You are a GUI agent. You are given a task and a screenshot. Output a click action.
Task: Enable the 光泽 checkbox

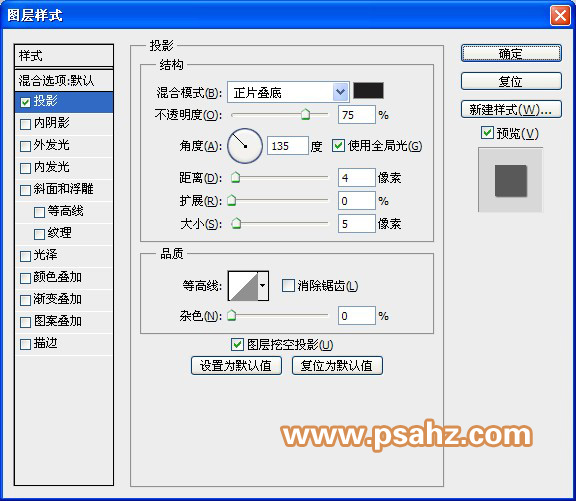[25, 256]
